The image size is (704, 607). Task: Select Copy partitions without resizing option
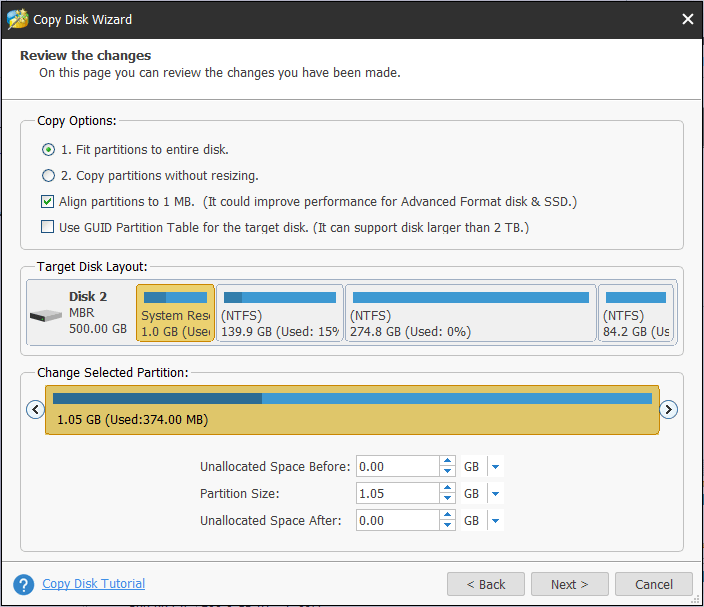click(x=48, y=176)
